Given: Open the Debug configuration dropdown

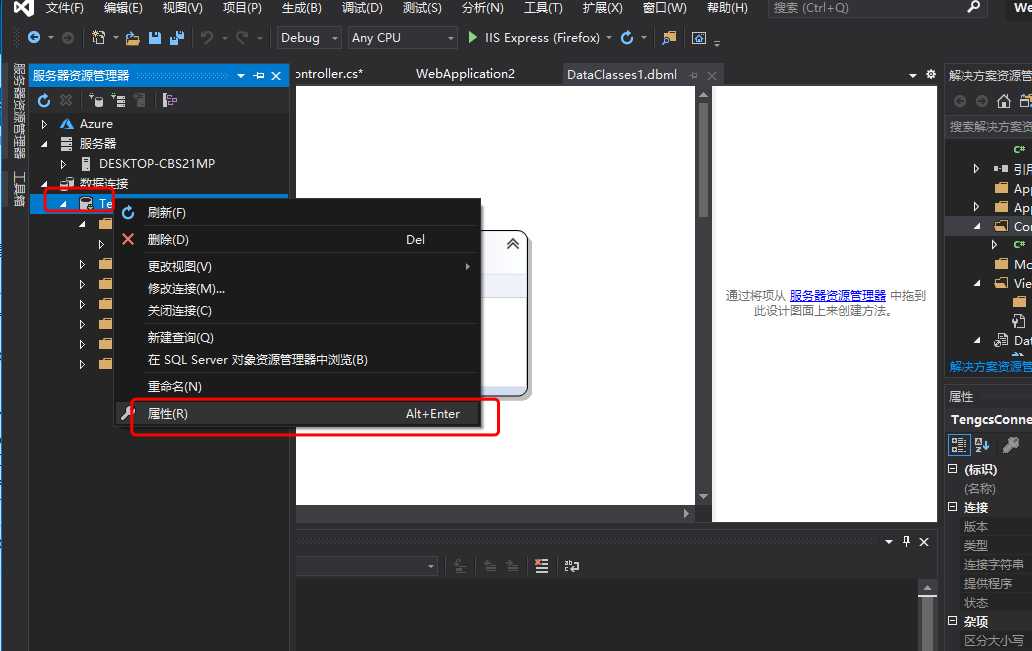Looking at the screenshot, I should point(309,38).
